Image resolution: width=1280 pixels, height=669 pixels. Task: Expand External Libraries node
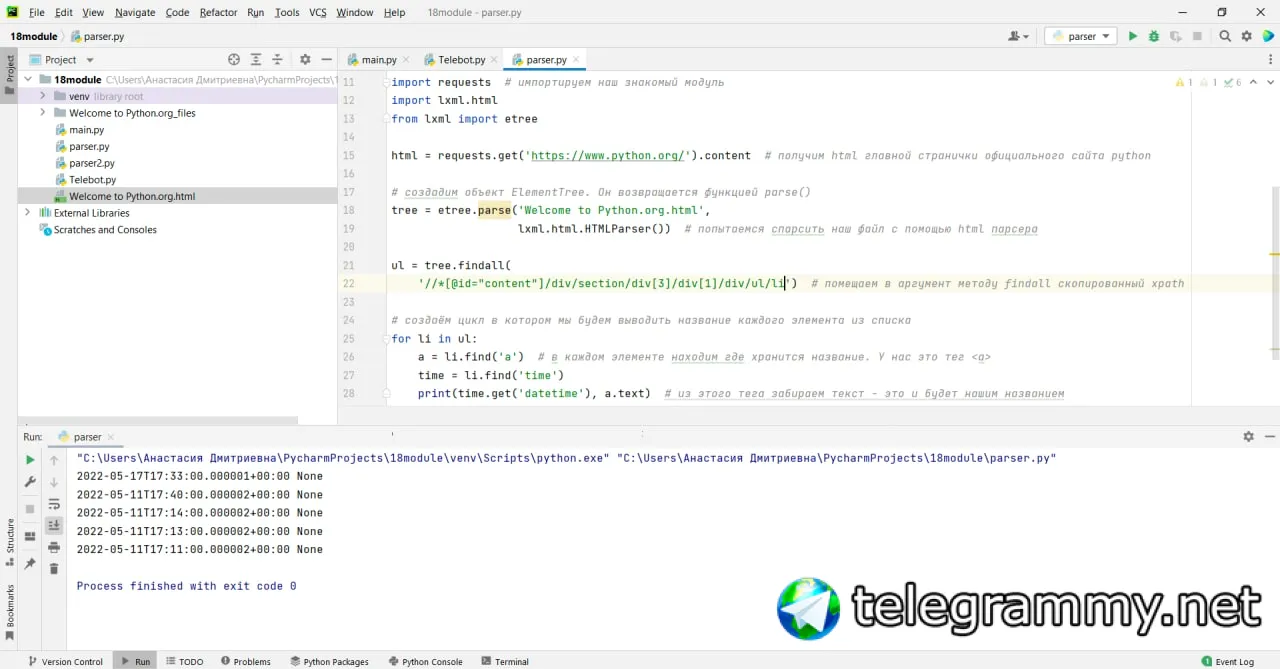pos(28,213)
